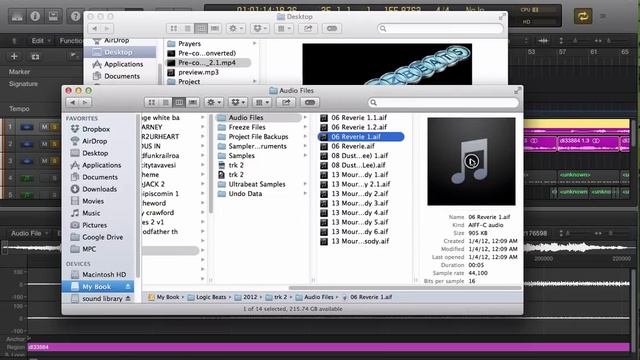Go back in Audio Files window
The height and width of the screenshot is (360, 640).
[73, 102]
